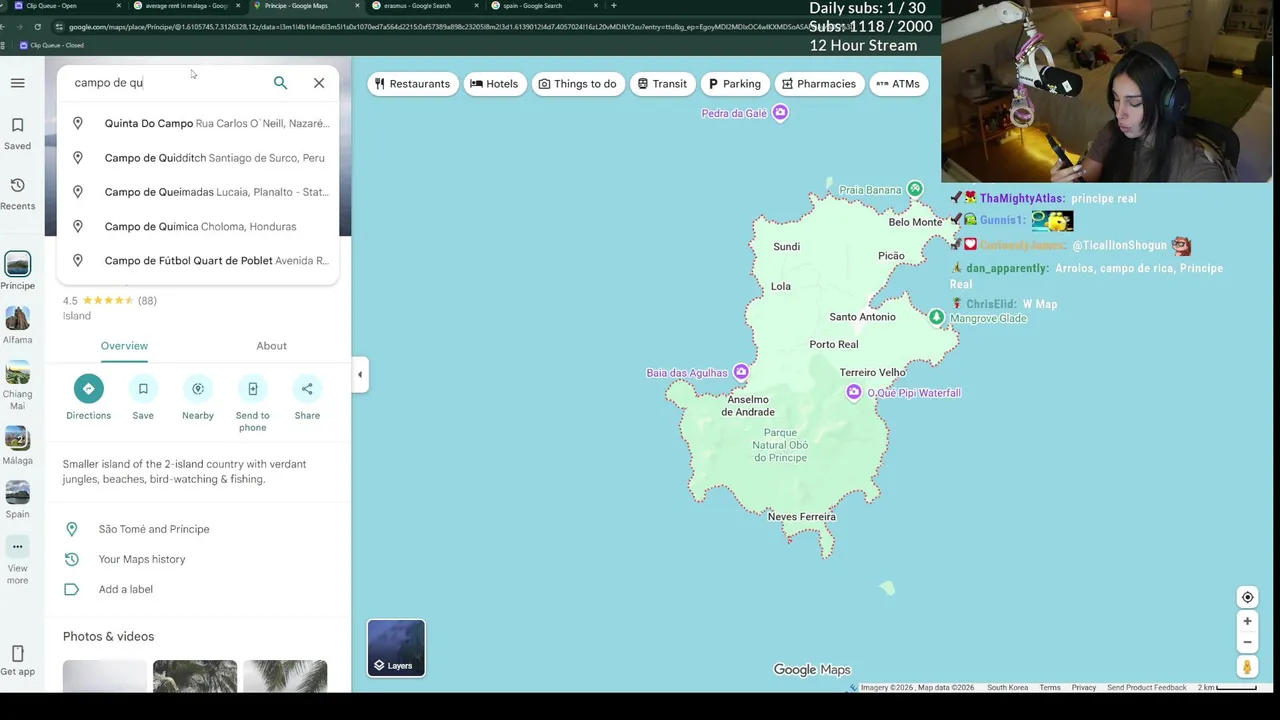Click the View more ellipsis icon
The image size is (1280, 720).
(17, 546)
